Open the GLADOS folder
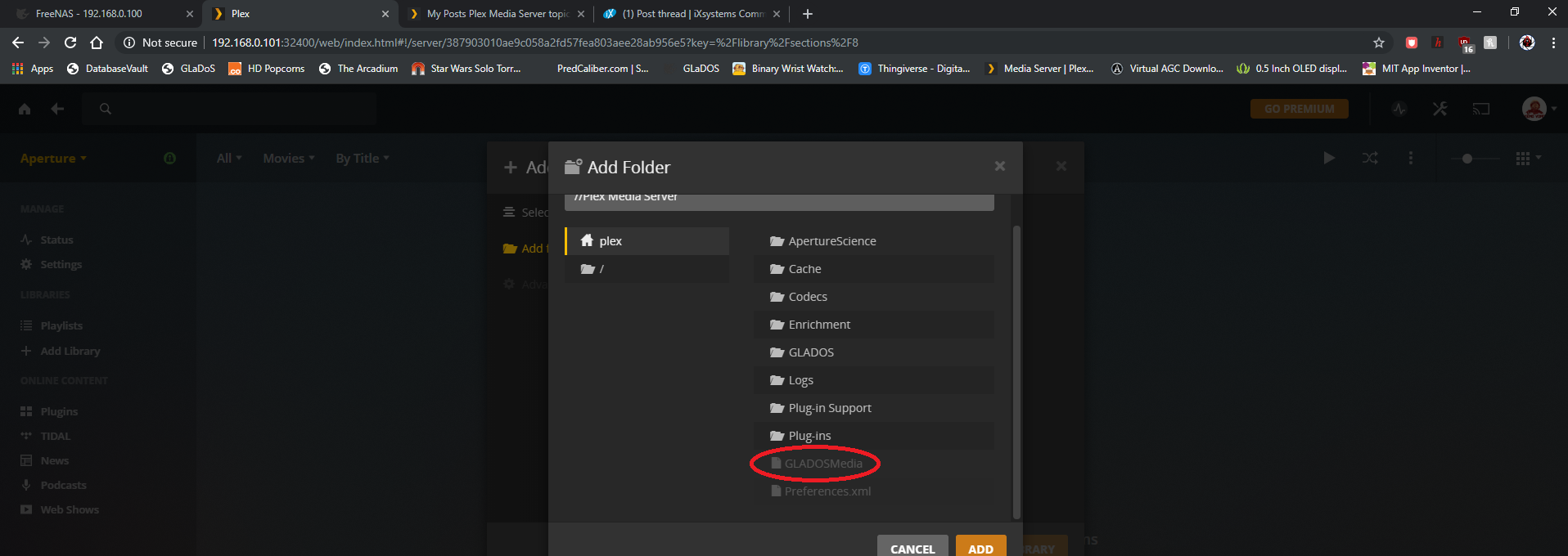1568x556 pixels. point(874,352)
